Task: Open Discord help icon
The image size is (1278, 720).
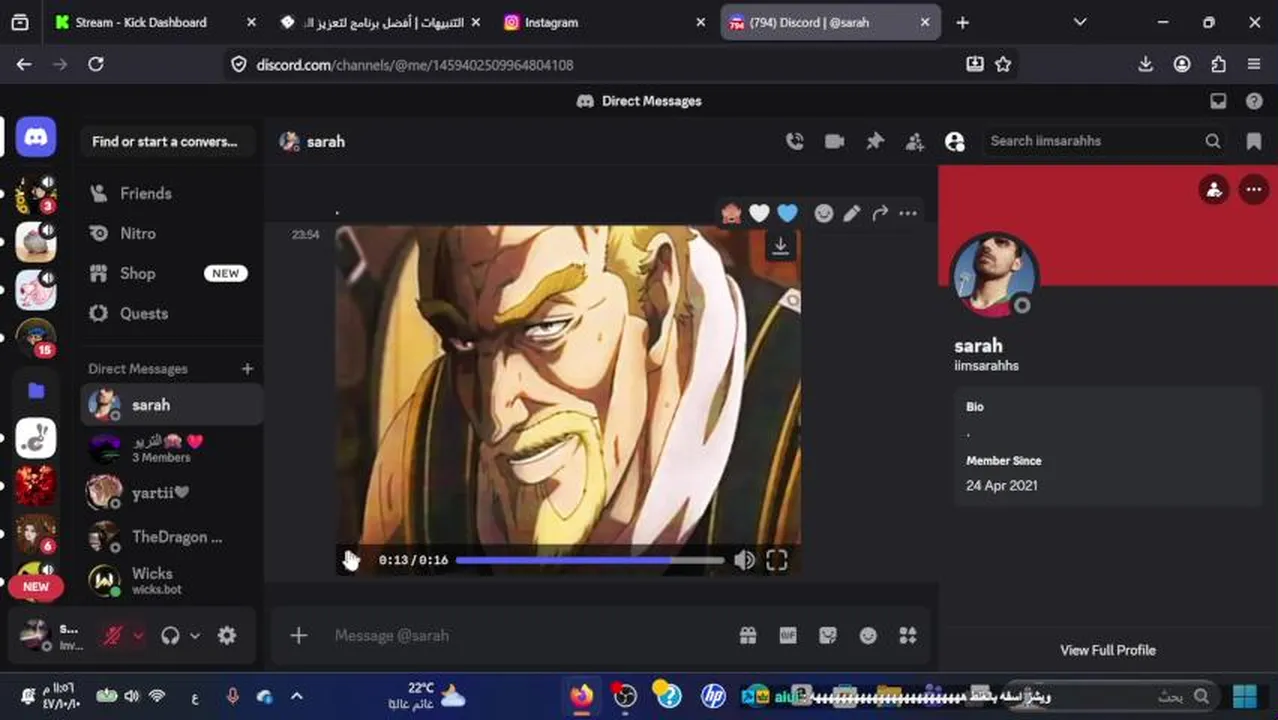Action: pyautogui.click(x=1254, y=101)
